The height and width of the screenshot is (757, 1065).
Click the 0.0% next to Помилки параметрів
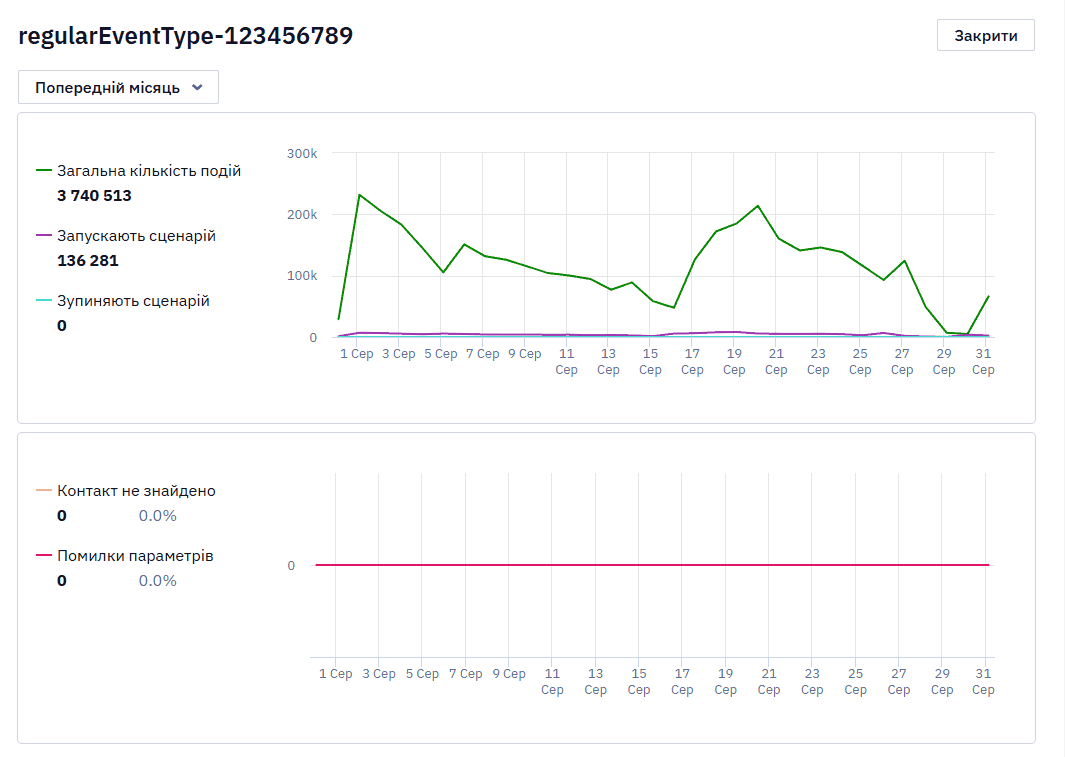tap(158, 581)
